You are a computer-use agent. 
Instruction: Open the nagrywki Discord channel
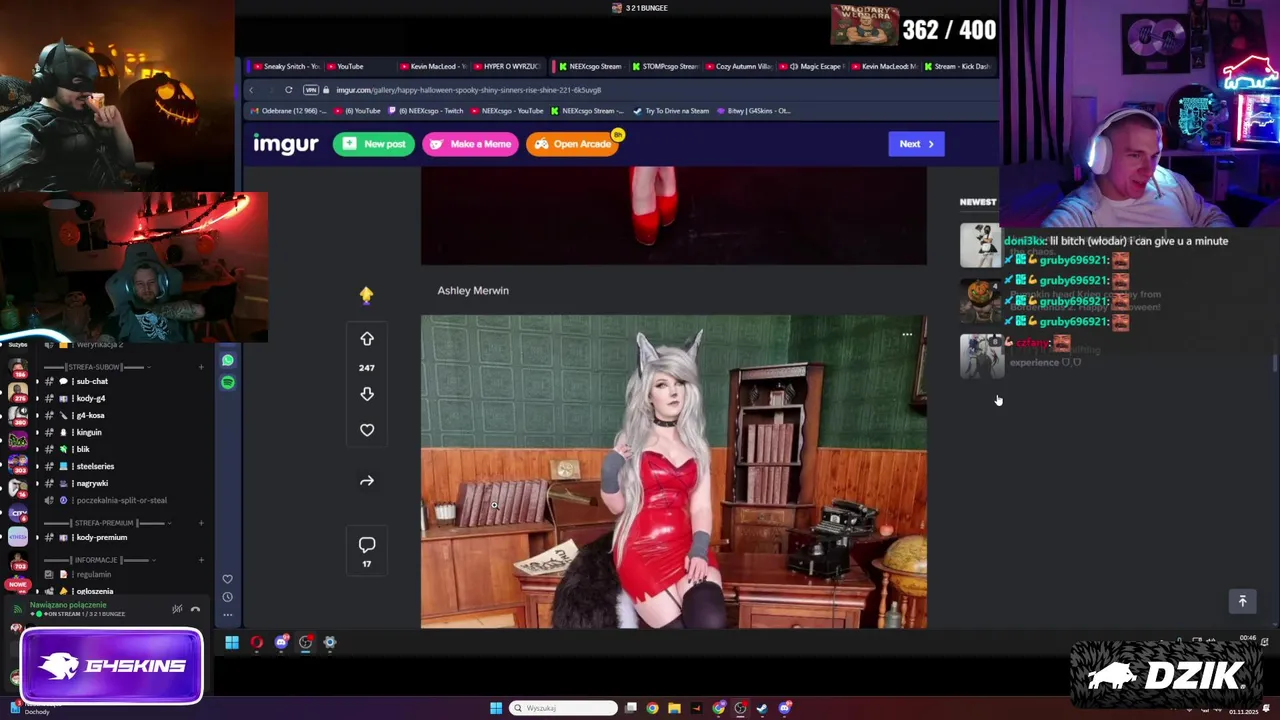90,483
